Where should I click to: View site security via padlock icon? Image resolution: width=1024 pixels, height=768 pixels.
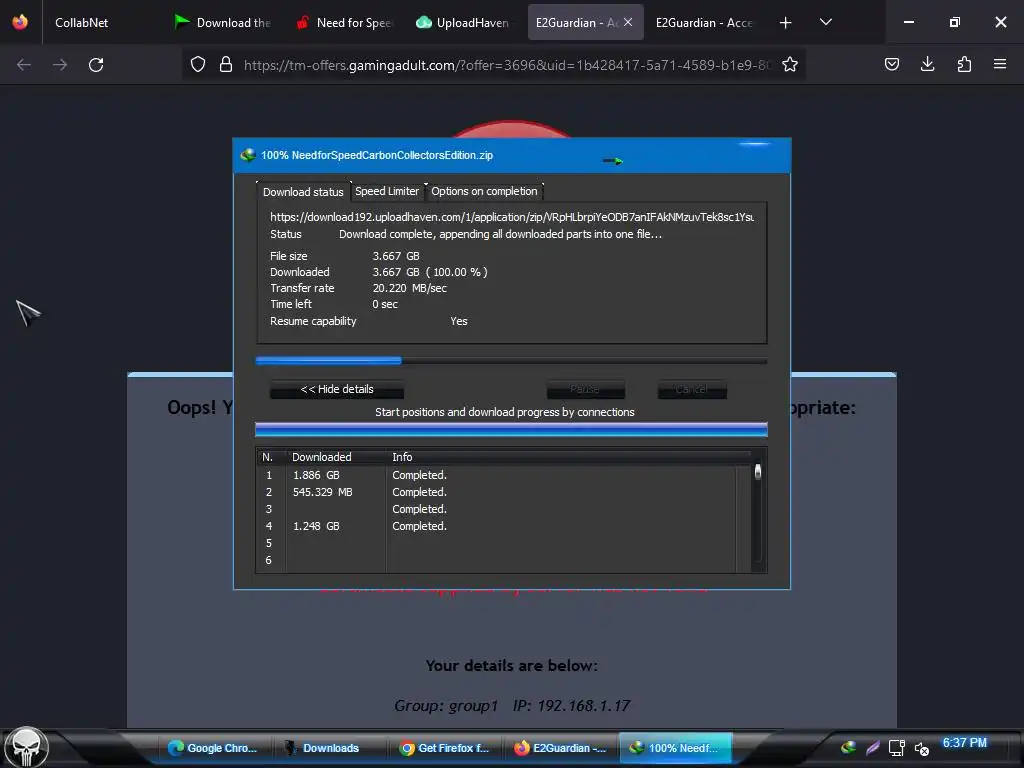tap(226, 64)
